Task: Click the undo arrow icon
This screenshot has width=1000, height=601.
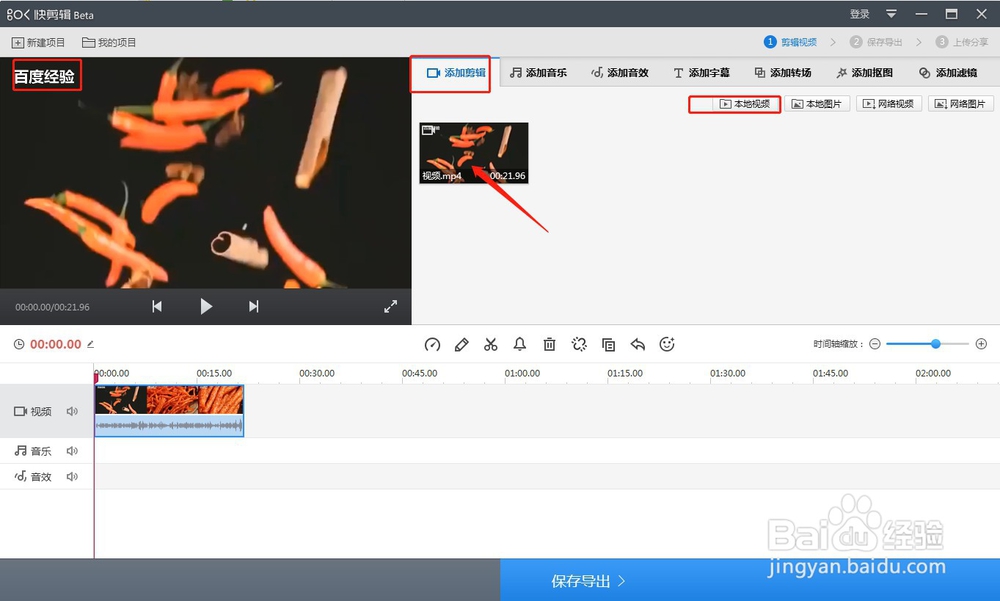Action: tap(639, 344)
